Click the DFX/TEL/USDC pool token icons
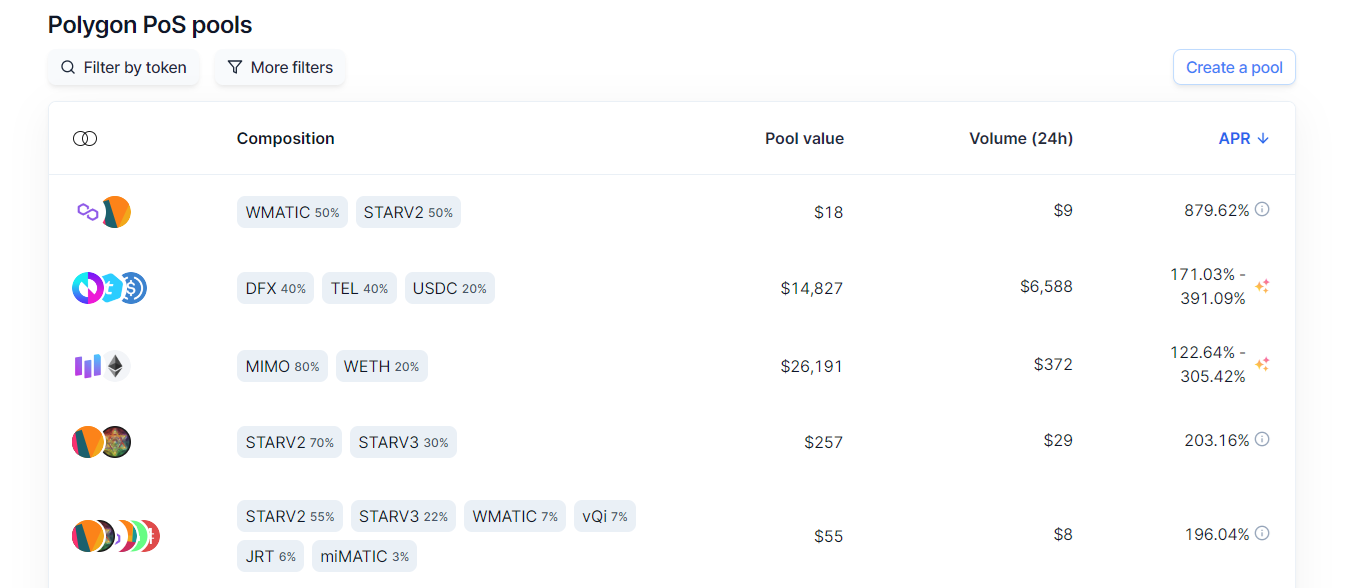This screenshot has width=1349, height=588. coord(110,289)
